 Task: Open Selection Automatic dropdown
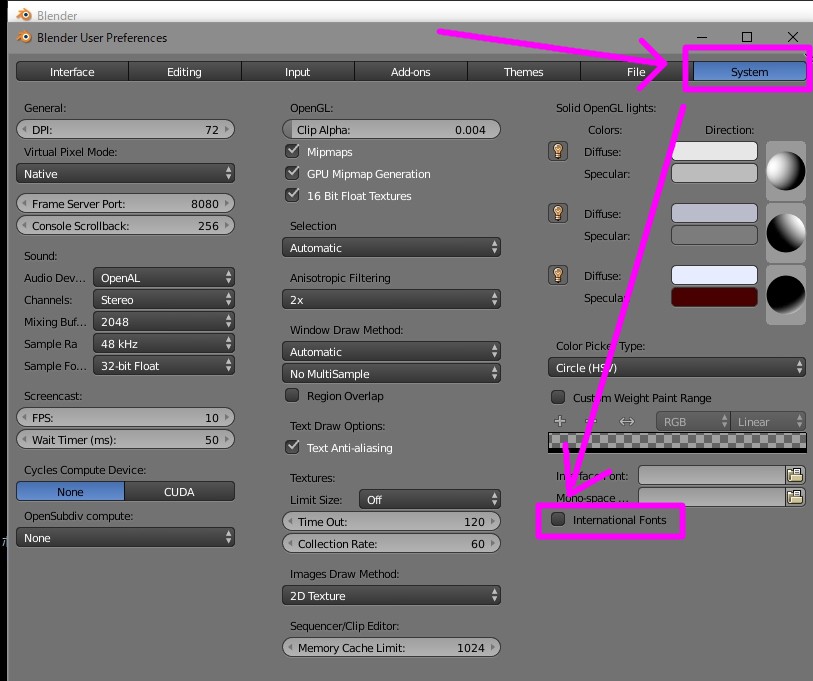click(x=391, y=247)
